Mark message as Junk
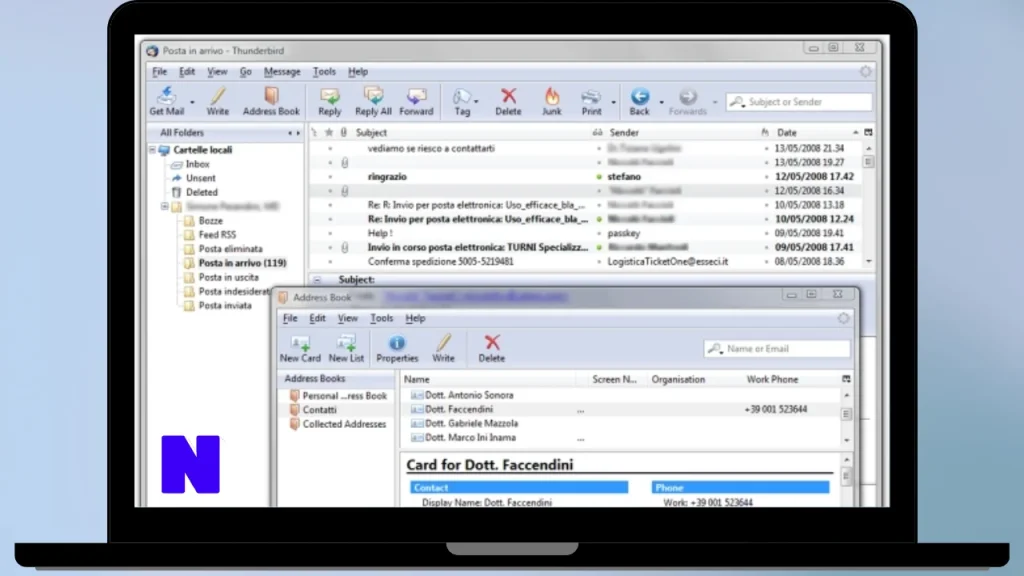Image resolution: width=1024 pixels, height=576 pixels. tap(552, 102)
